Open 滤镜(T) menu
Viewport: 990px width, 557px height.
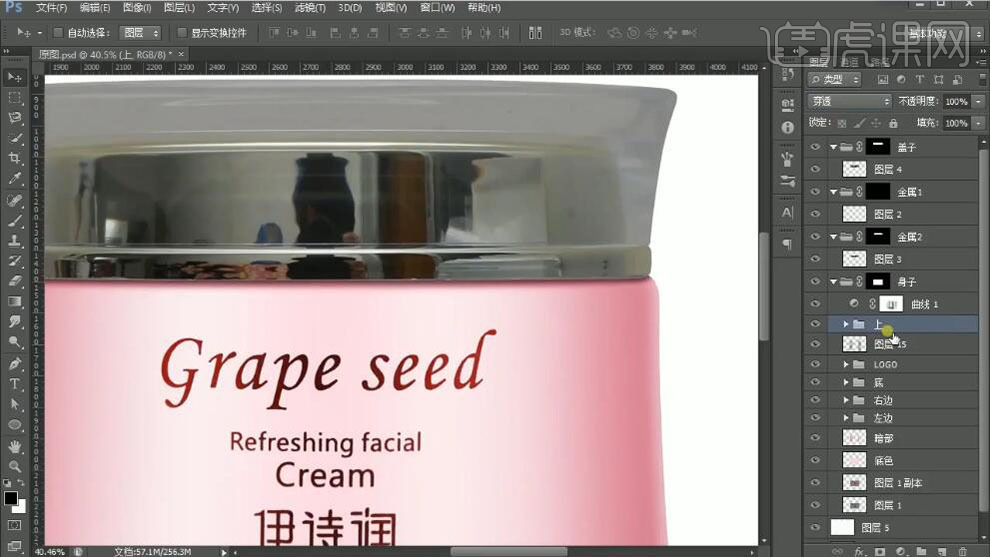[x=310, y=8]
